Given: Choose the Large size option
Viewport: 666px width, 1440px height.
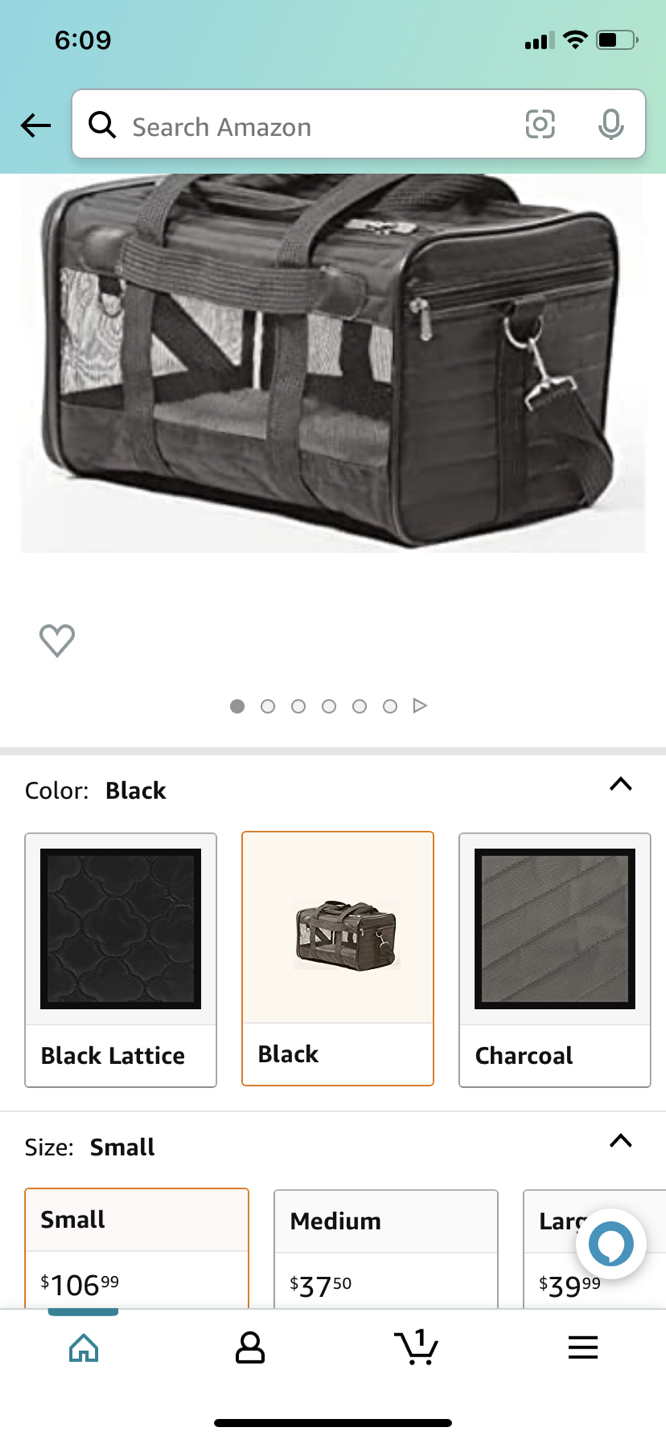Looking at the screenshot, I should tap(594, 1249).
